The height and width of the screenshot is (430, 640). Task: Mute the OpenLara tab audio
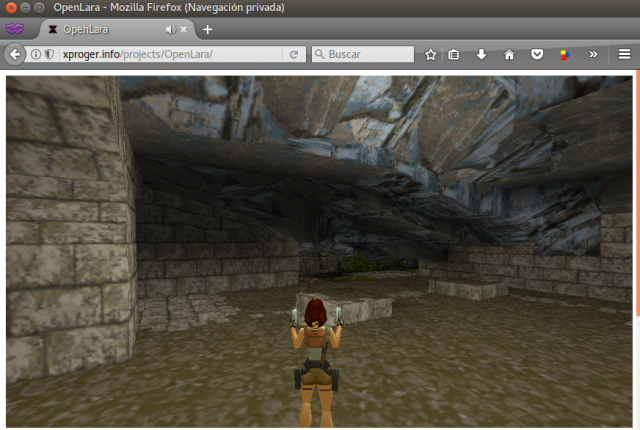[x=170, y=29]
